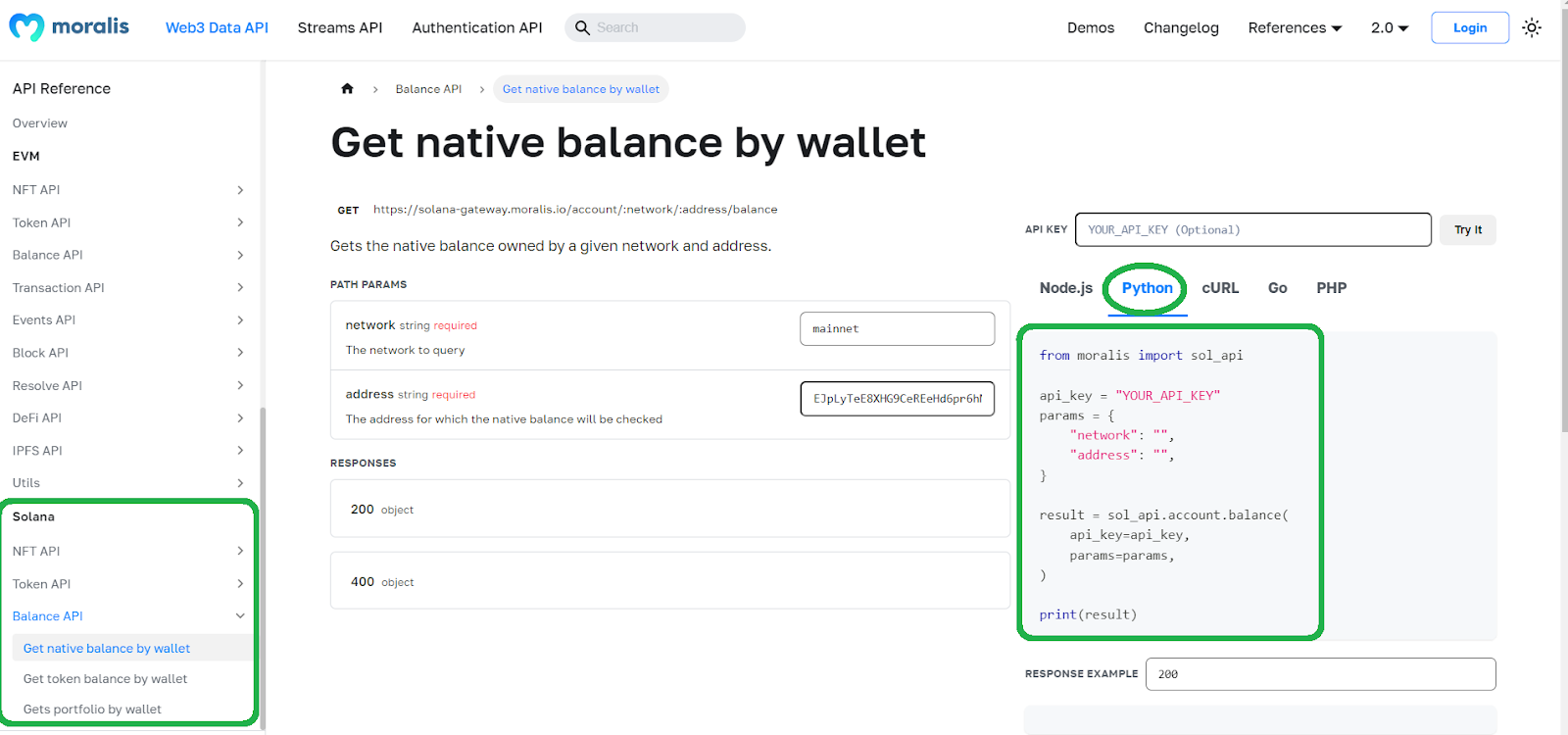Click the home breadcrumb icon
This screenshot has width=1568, height=735.
point(347,89)
